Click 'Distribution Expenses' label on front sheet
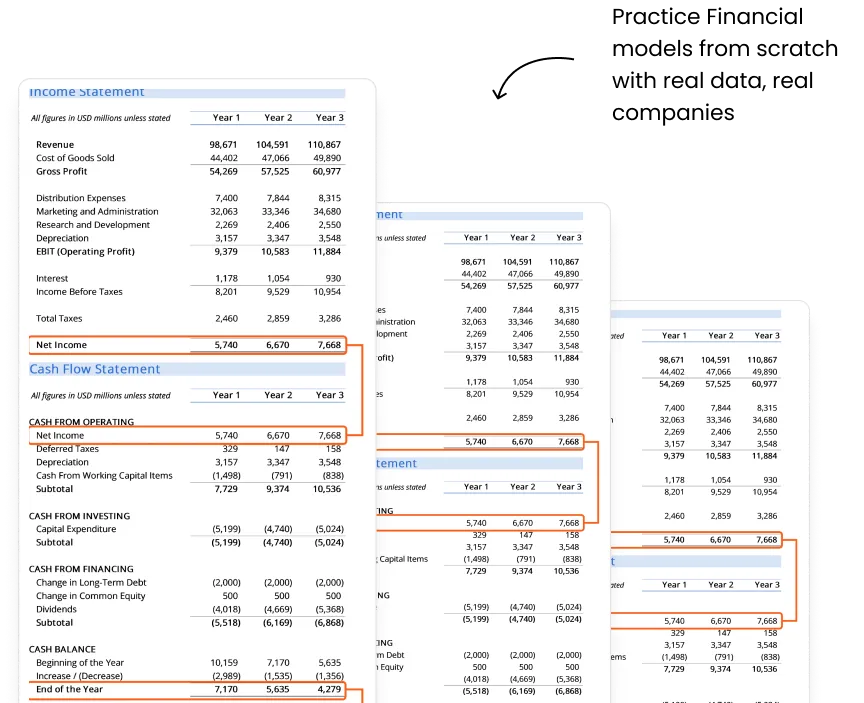This screenshot has width=864, height=703. tap(80, 198)
